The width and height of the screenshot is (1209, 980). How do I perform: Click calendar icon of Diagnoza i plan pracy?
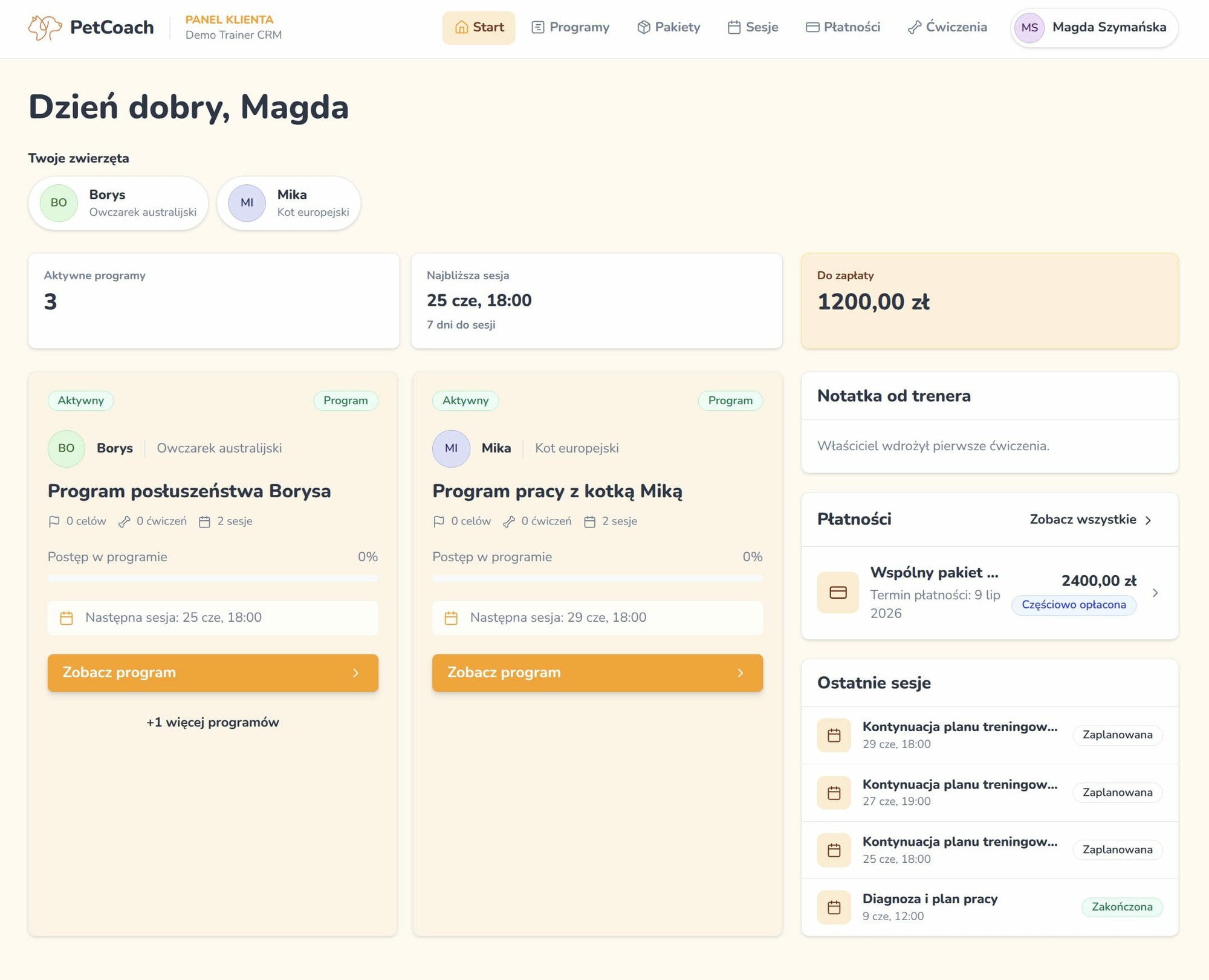pyautogui.click(x=834, y=907)
